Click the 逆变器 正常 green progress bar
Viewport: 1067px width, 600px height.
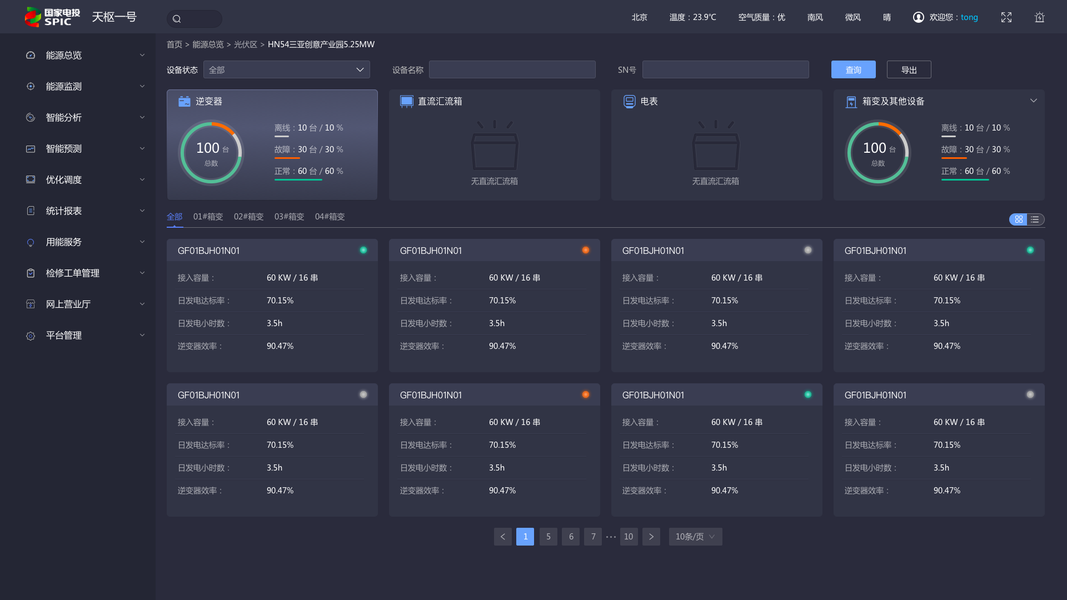[298, 180]
